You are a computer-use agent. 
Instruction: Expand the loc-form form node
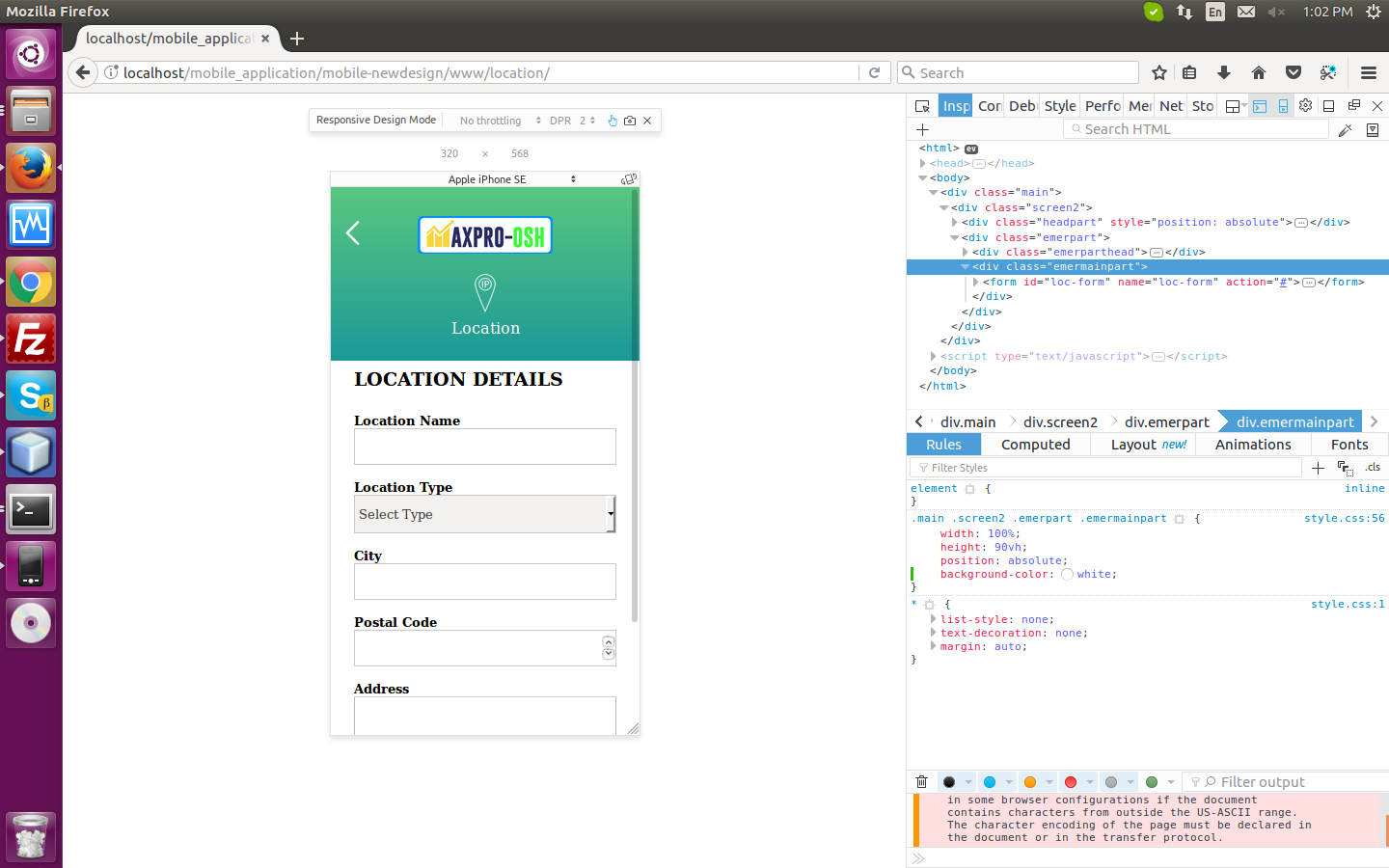coord(976,283)
